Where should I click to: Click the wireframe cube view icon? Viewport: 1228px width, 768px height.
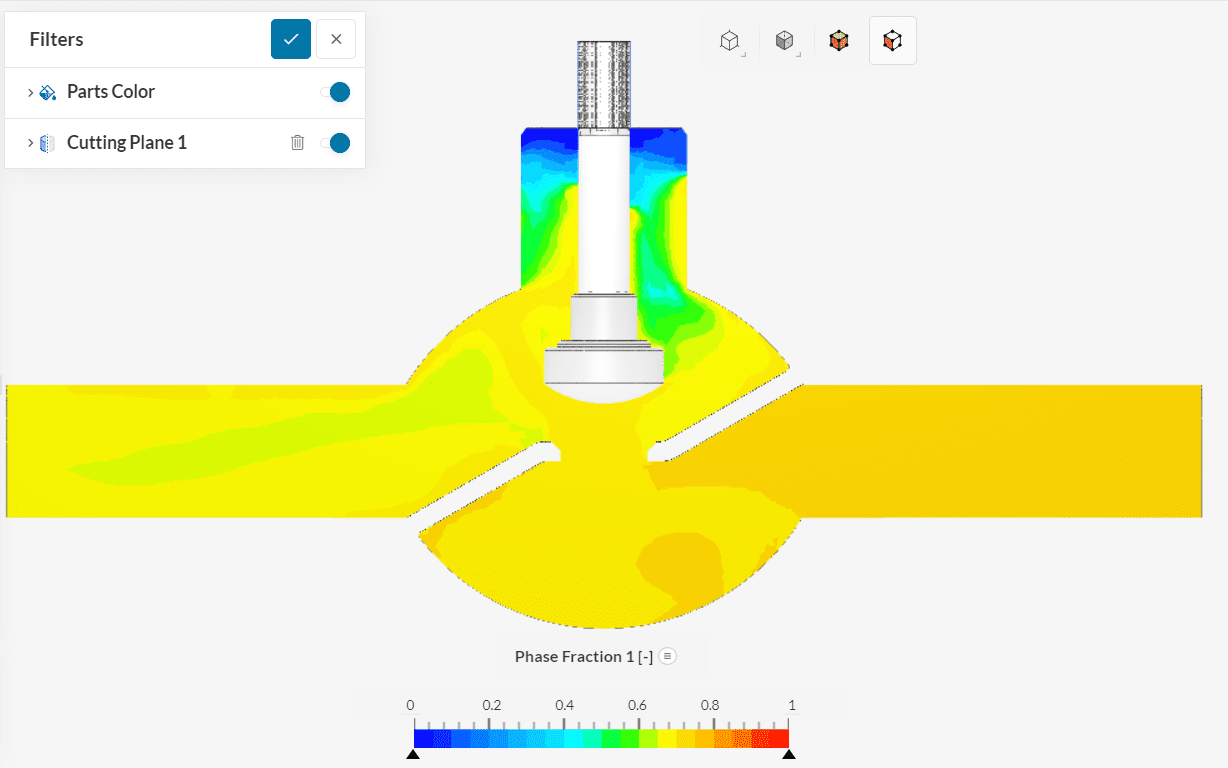tap(730, 41)
